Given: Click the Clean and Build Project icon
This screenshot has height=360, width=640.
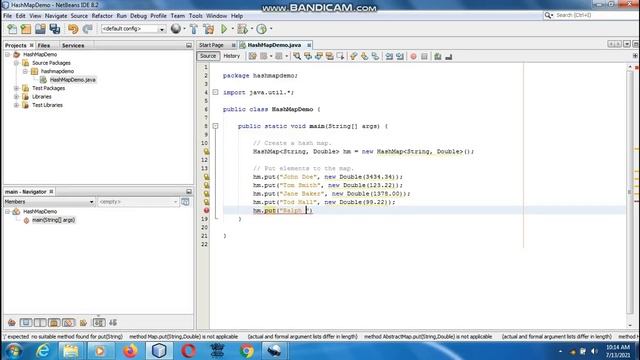Looking at the screenshot, I should (x=209, y=29).
